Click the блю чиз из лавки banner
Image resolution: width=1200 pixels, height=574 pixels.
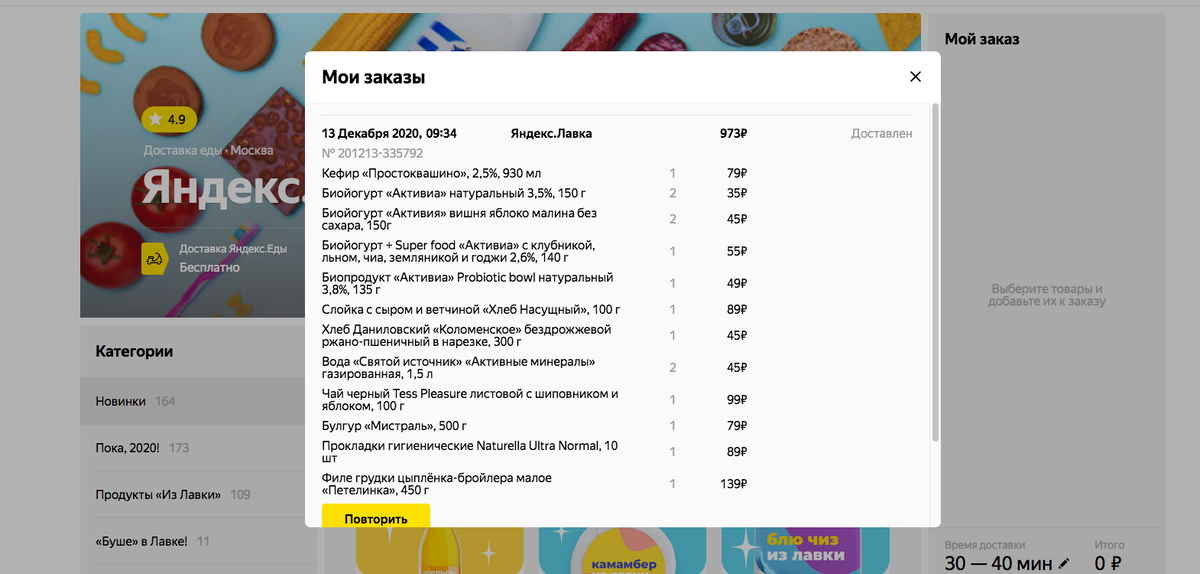point(807,550)
